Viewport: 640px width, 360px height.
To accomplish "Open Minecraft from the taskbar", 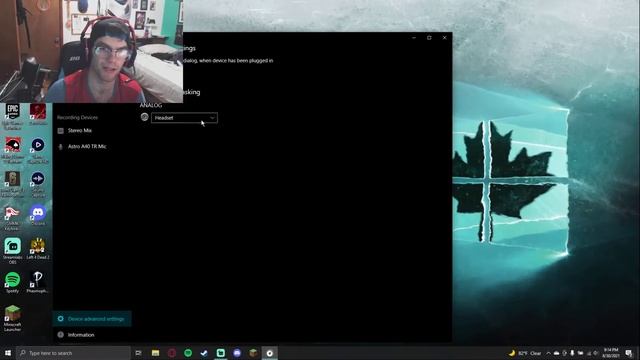I will (x=253, y=353).
